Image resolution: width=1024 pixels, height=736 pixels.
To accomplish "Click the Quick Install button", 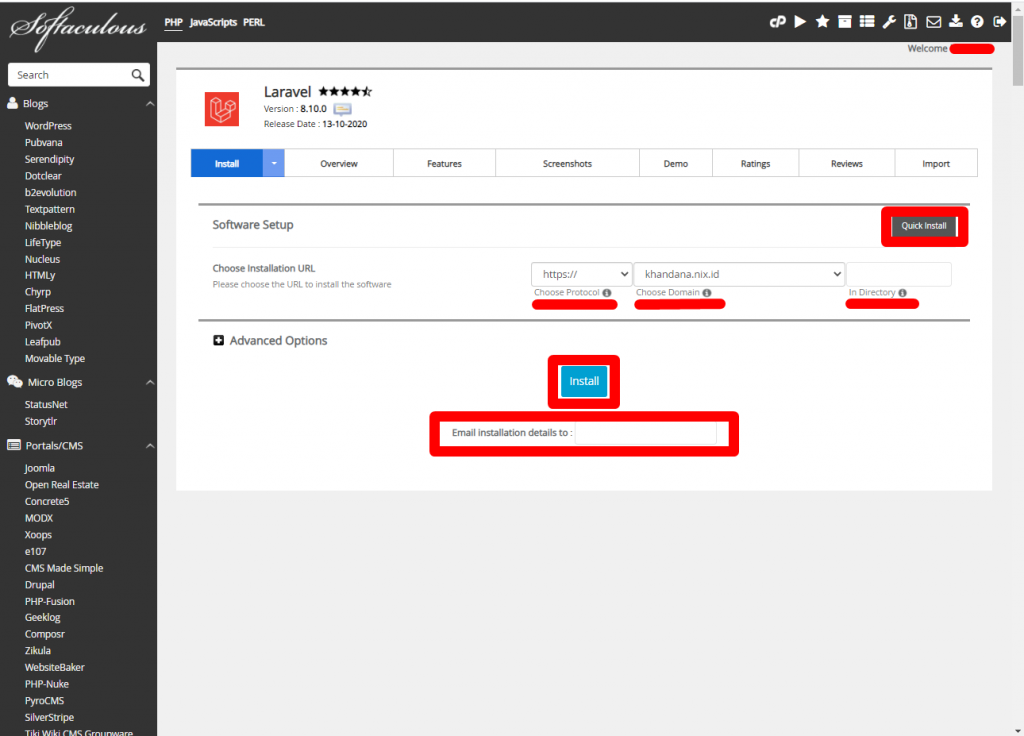I will (x=923, y=226).
